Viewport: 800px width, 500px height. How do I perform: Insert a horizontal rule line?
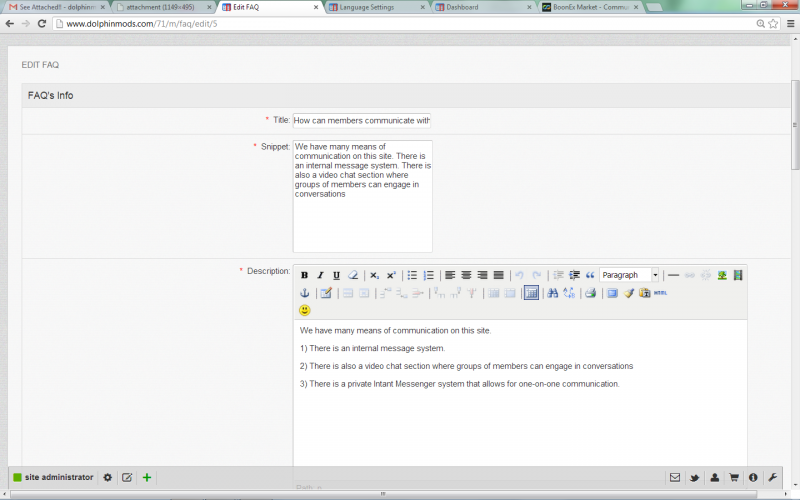click(673, 275)
